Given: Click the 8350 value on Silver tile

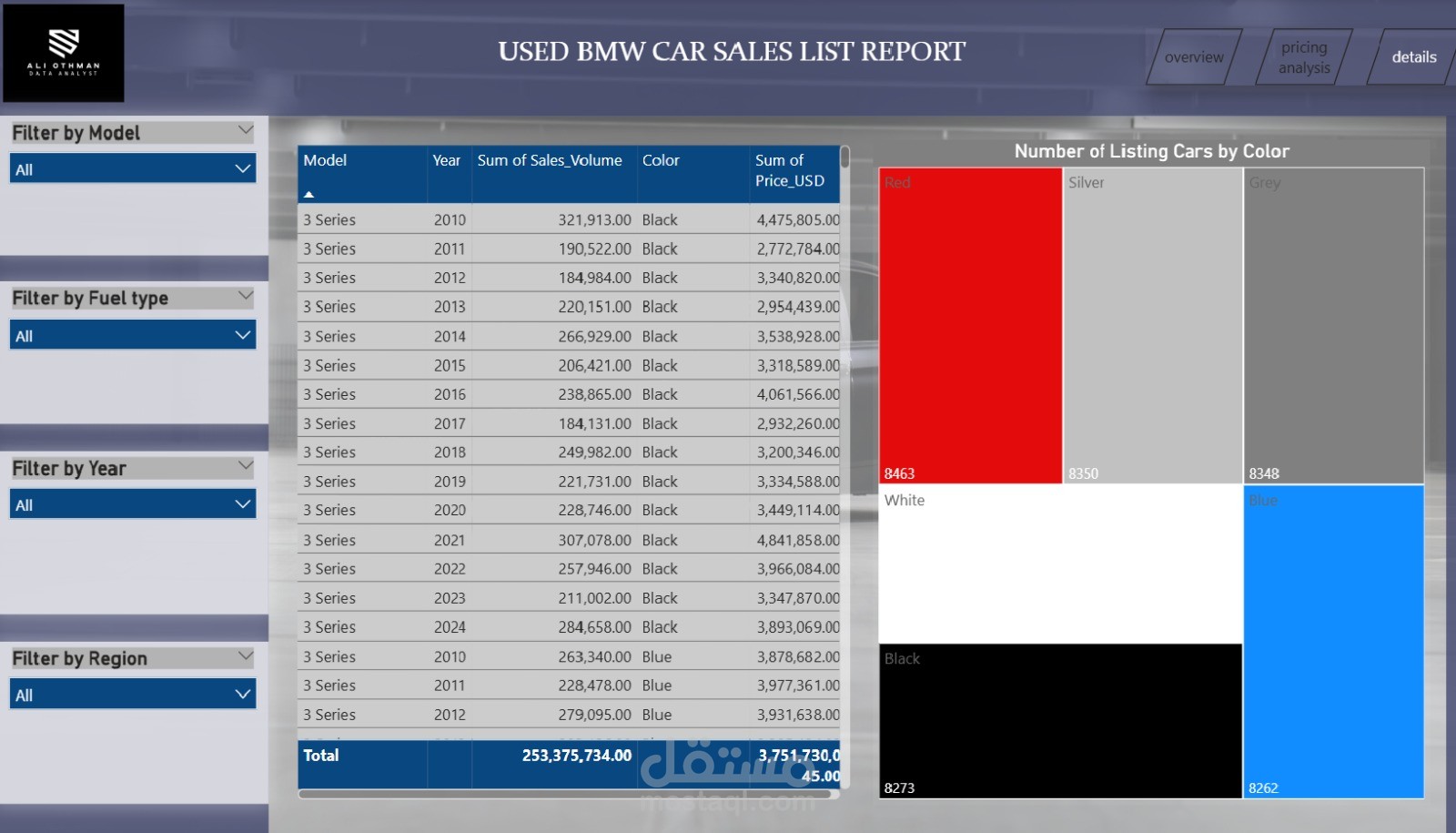Looking at the screenshot, I should pyautogui.click(x=1083, y=473).
